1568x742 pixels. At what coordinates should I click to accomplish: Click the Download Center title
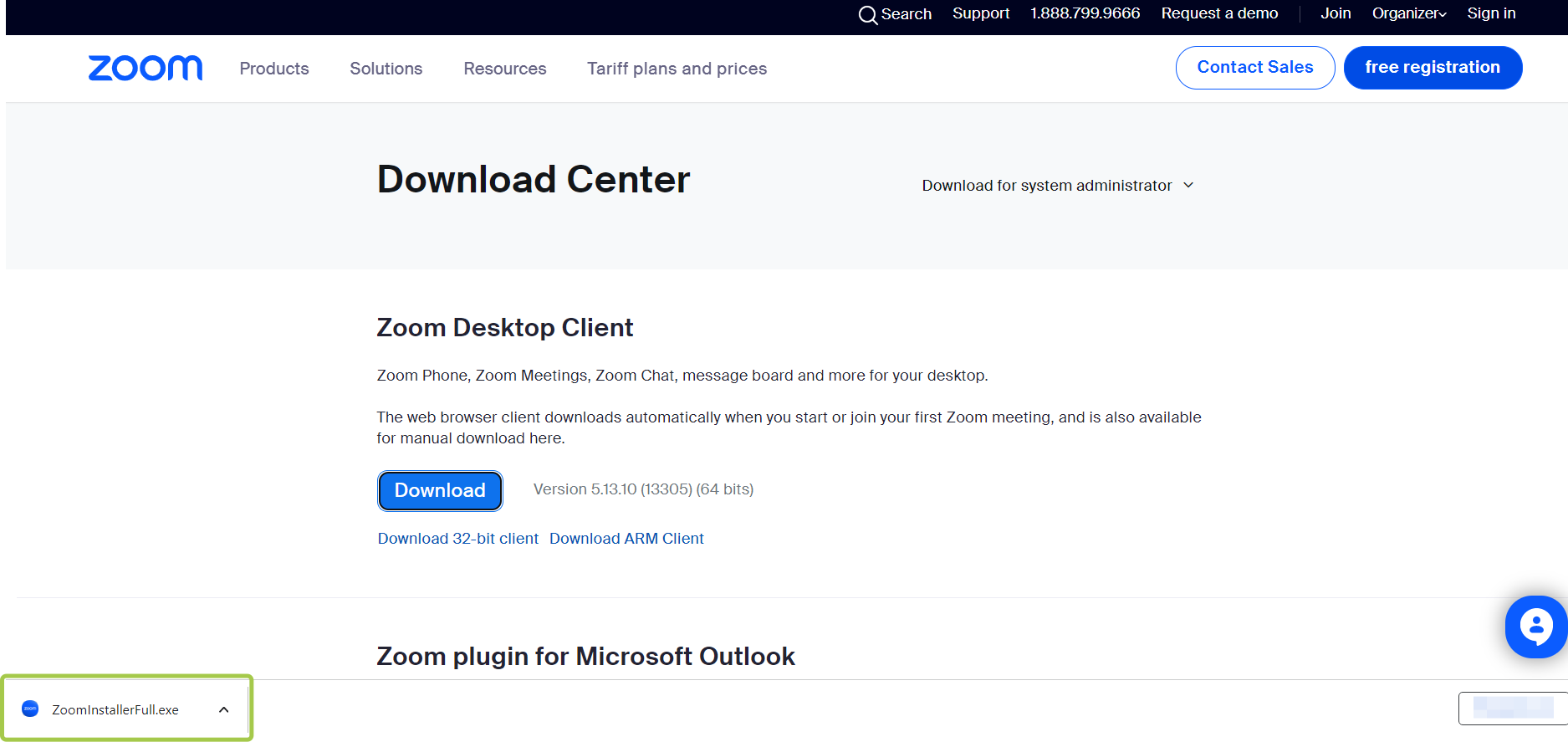point(534,179)
